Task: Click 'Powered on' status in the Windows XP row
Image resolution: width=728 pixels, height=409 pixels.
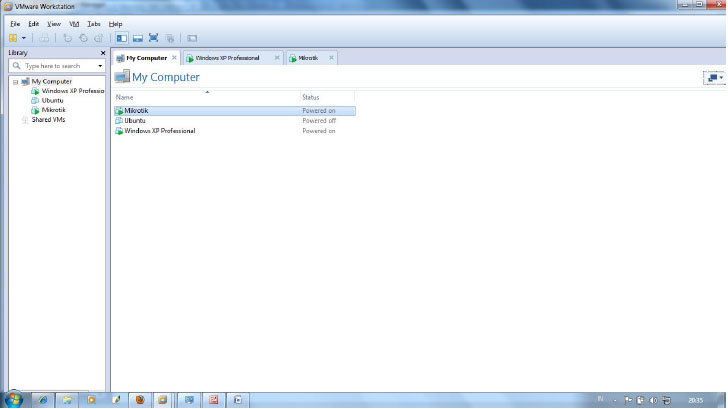Action: [x=318, y=131]
